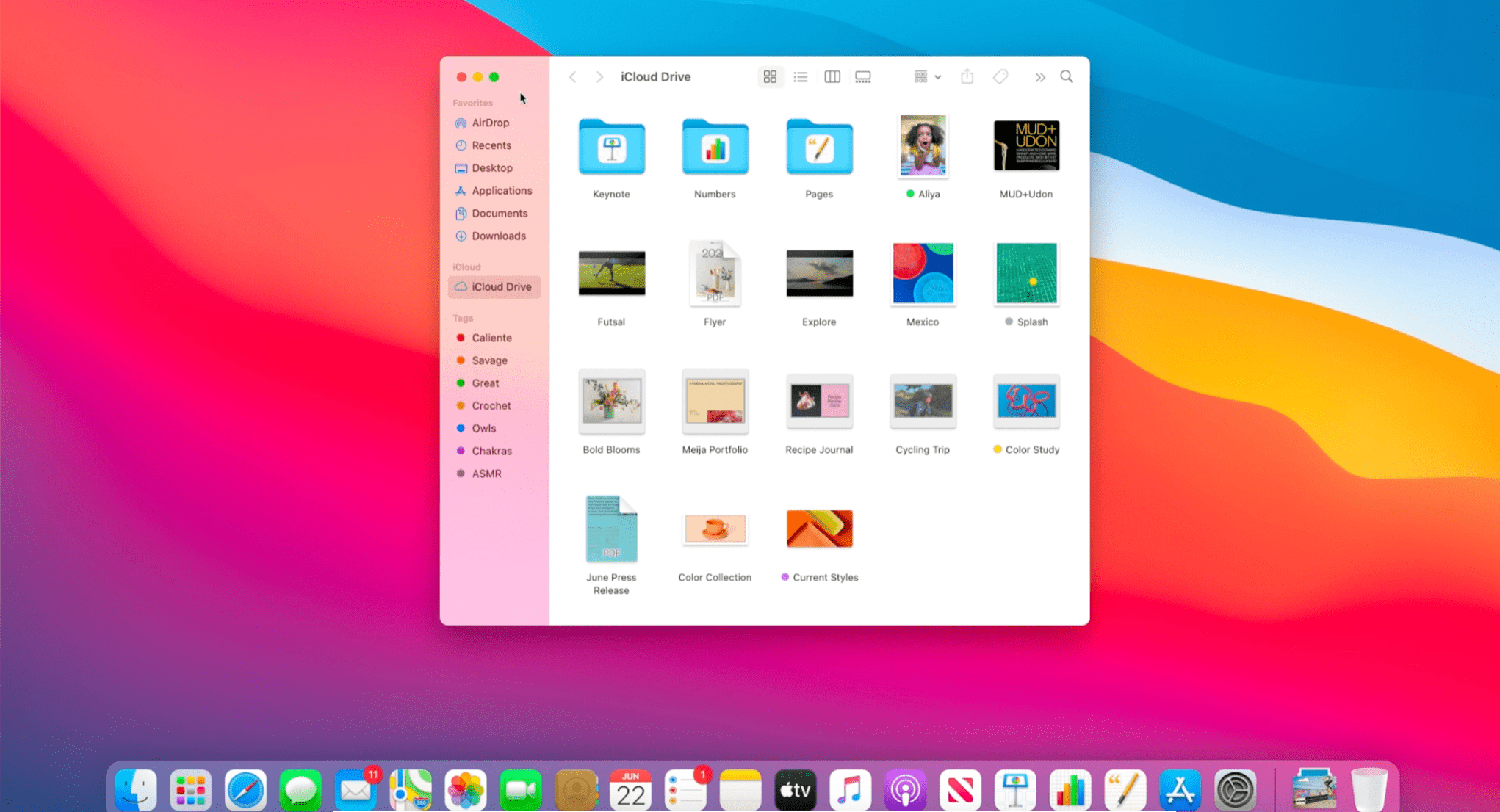The width and height of the screenshot is (1500, 812).
Task: Select the Mexico image file
Action: [x=923, y=273]
